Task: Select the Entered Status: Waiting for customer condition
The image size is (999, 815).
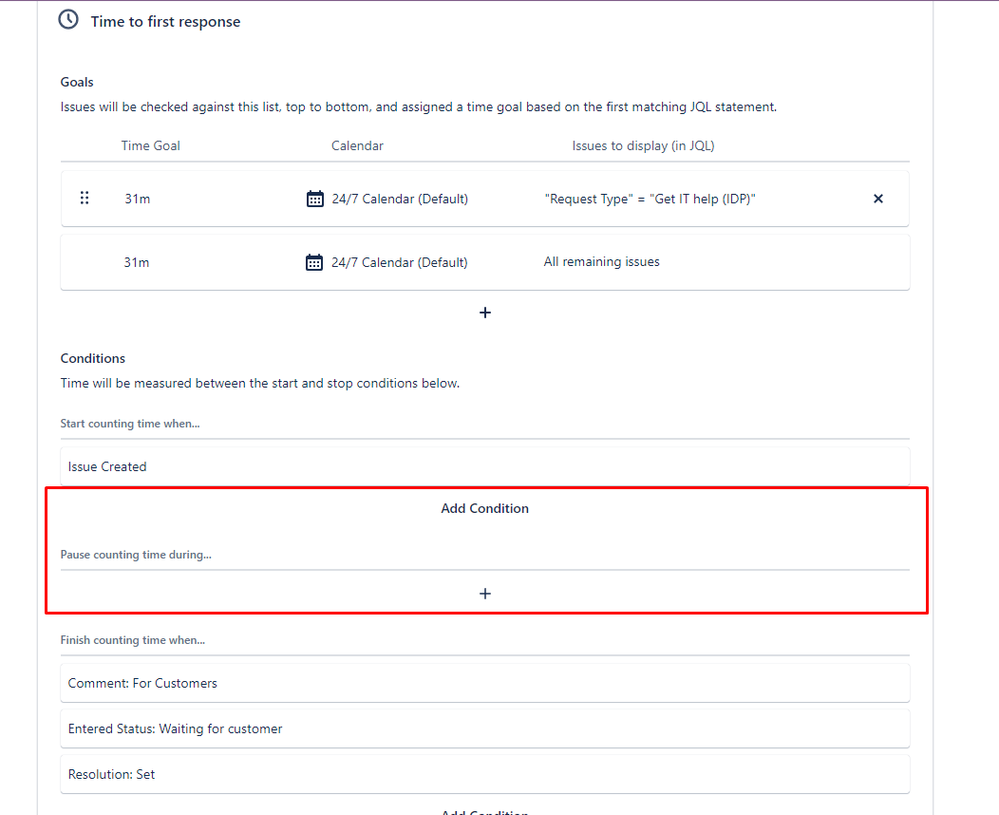Action: [485, 729]
